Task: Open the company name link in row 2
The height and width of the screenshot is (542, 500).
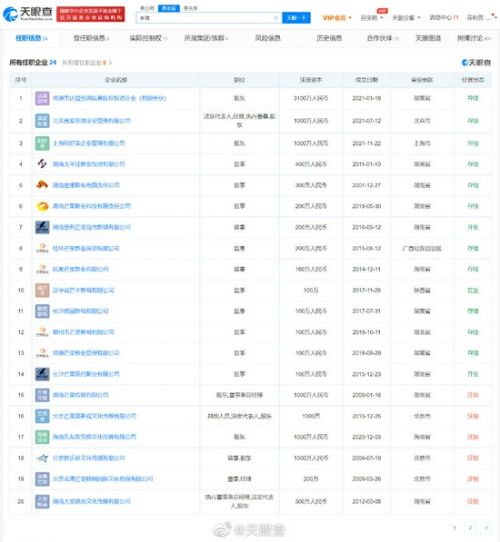Action: pos(92,121)
